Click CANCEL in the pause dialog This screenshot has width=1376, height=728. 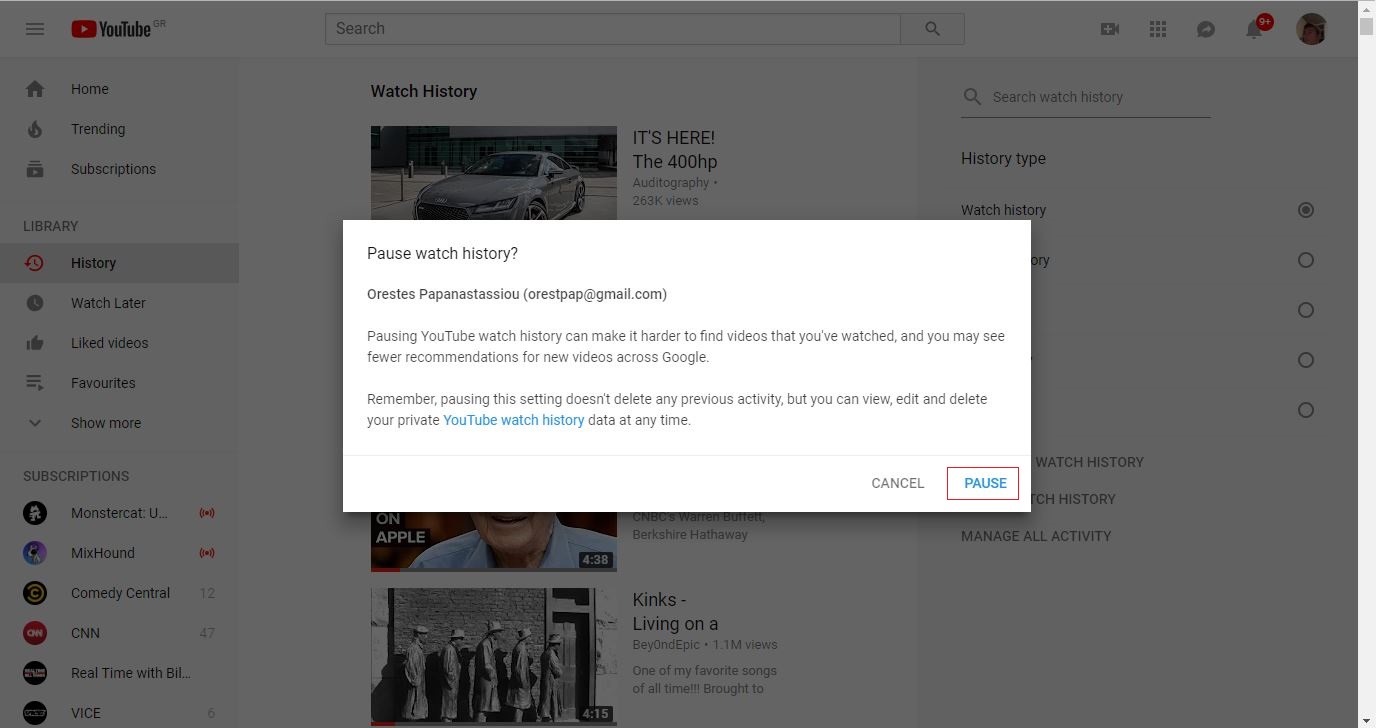point(898,483)
